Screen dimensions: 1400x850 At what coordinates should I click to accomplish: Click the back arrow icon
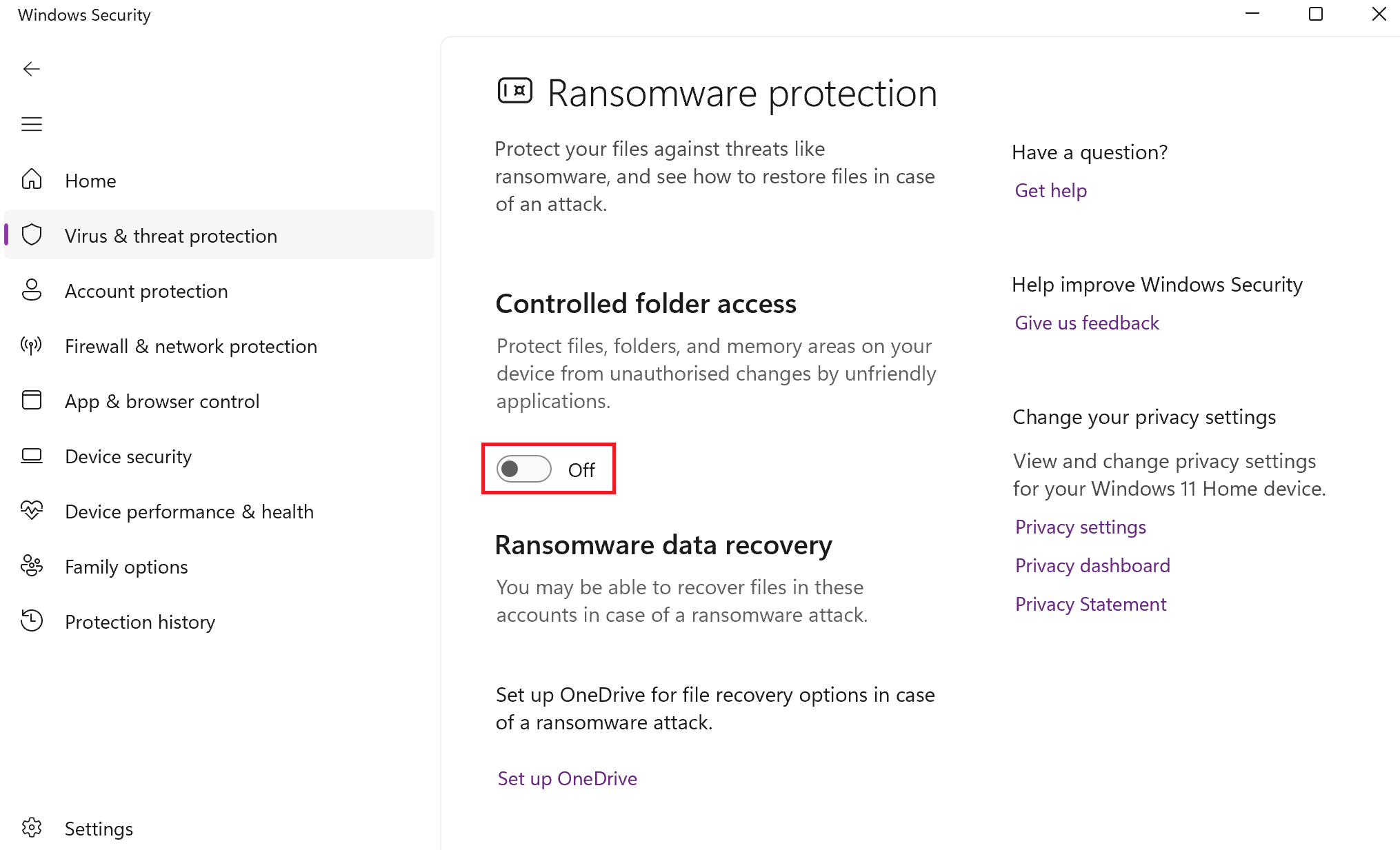(x=32, y=69)
